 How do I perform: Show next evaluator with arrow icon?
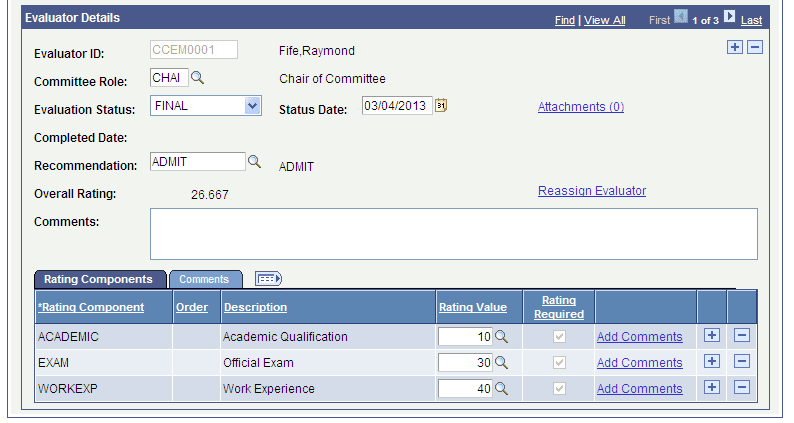point(729,17)
